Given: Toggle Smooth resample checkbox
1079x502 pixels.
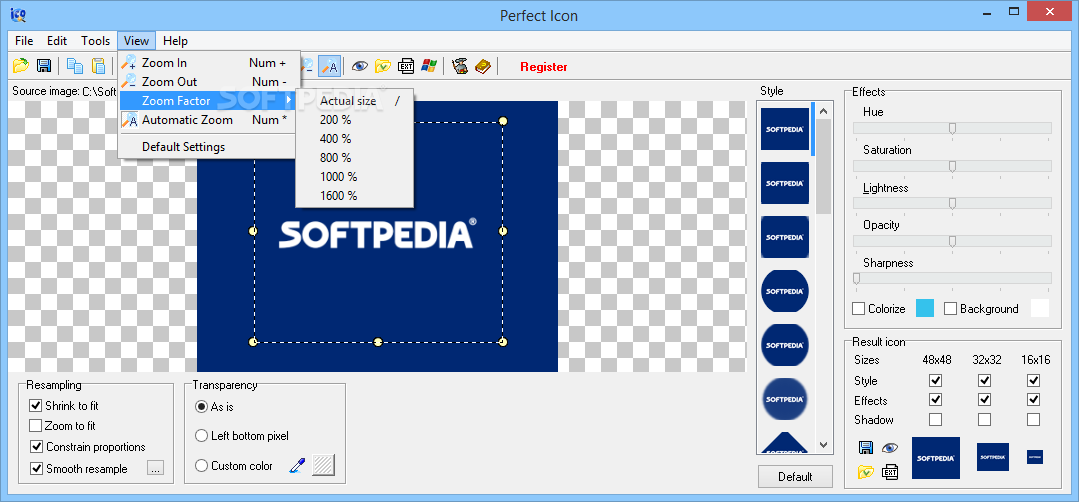Looking at the screenshot, I should click(x=36, y=469).
